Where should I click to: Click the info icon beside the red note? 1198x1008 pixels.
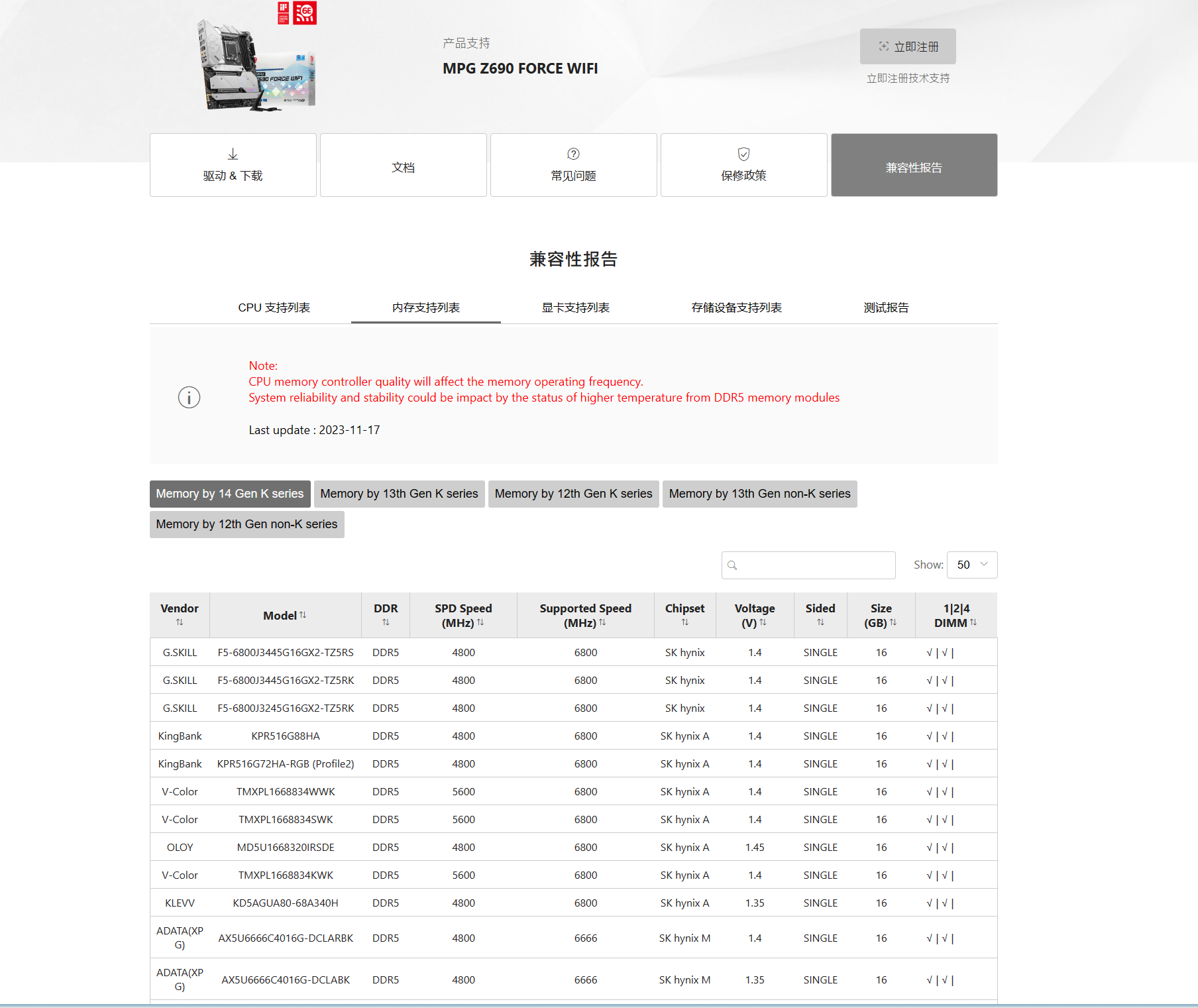point(189,397)
